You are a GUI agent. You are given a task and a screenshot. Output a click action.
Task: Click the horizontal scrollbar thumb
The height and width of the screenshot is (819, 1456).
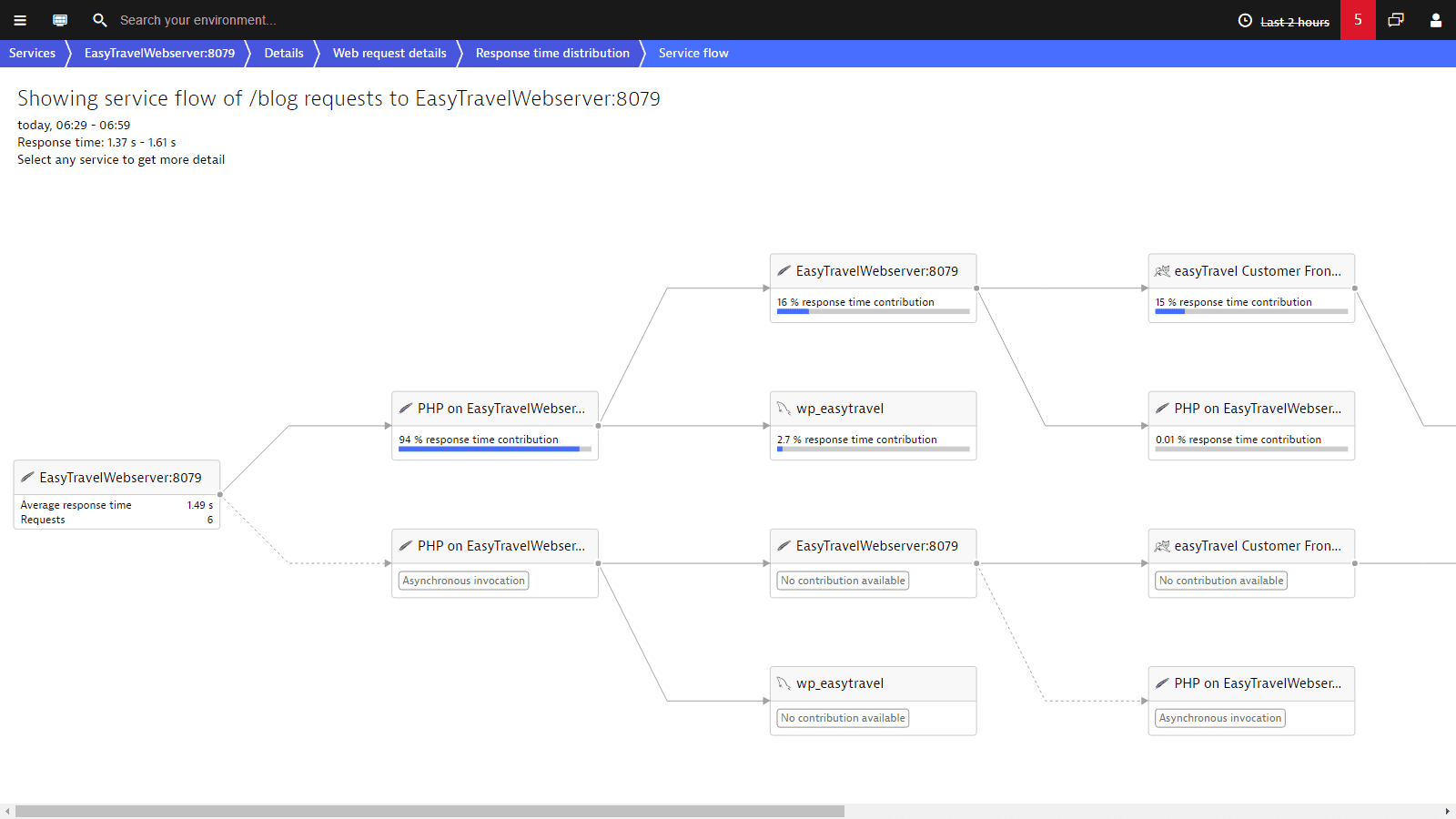coord(430,811)
